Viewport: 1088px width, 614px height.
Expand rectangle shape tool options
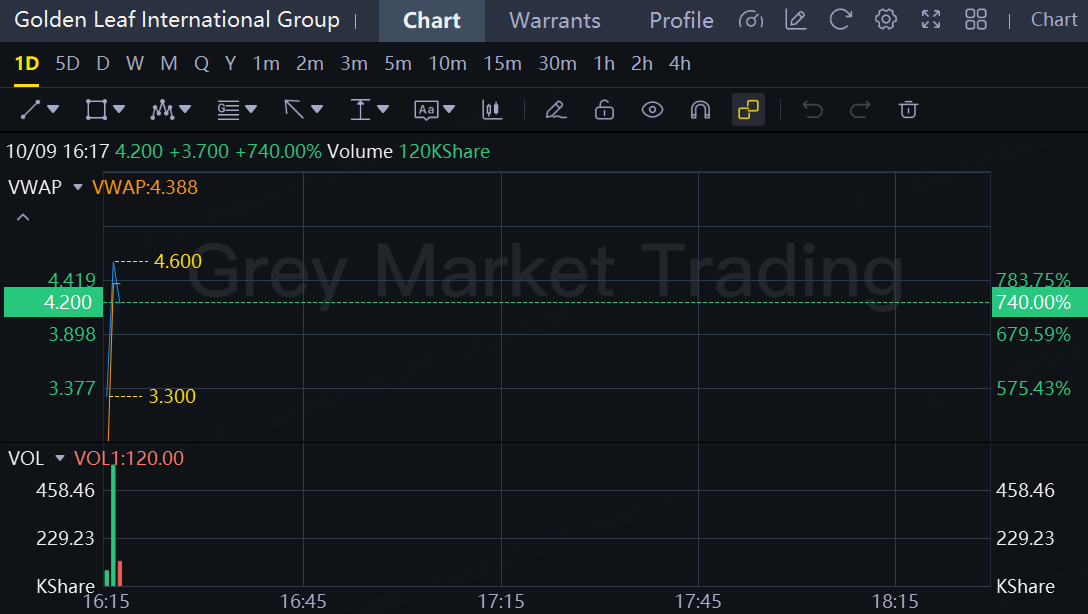click(119, 110)
